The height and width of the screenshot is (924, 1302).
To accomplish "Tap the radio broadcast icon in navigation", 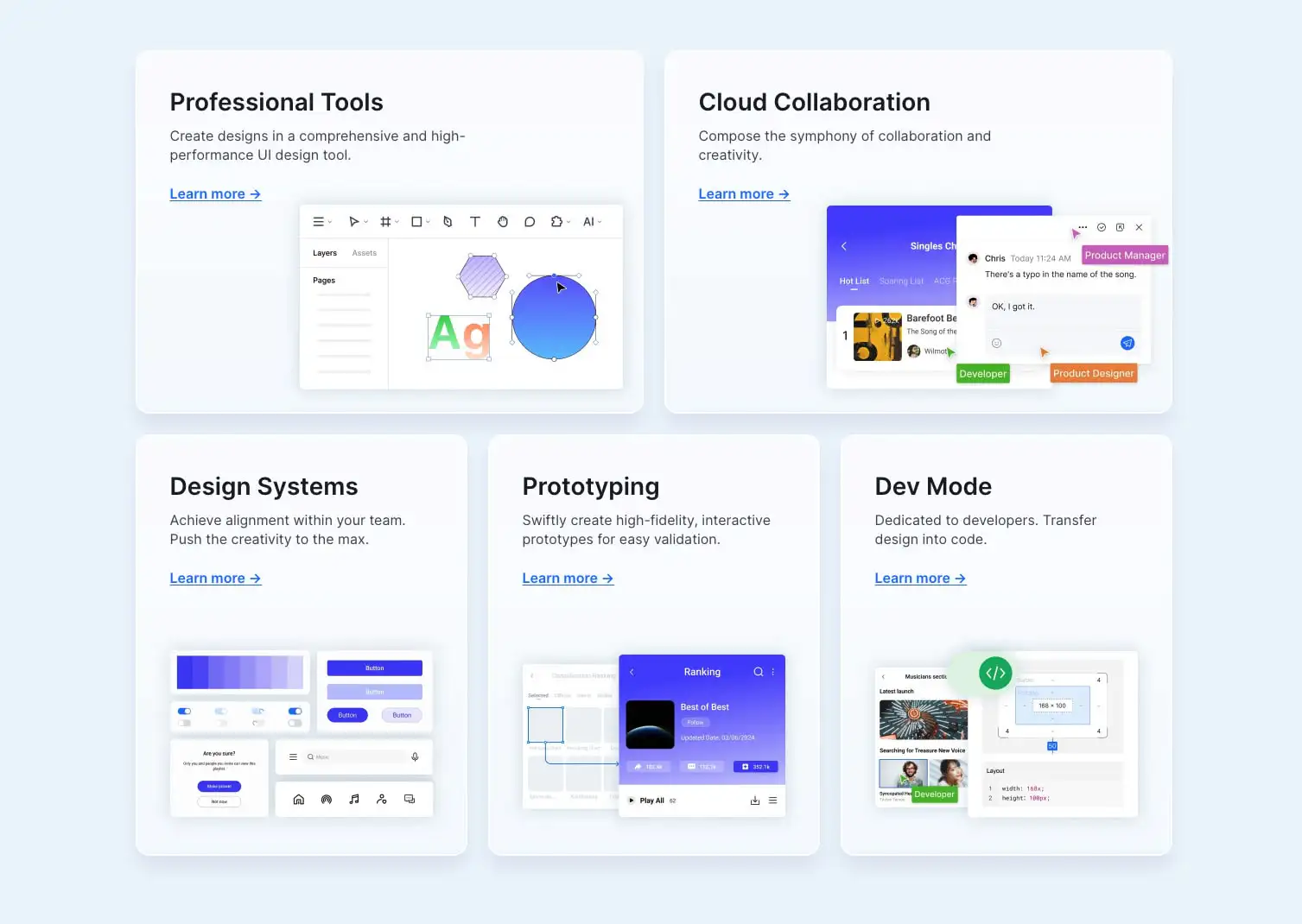I will [327, 800].
